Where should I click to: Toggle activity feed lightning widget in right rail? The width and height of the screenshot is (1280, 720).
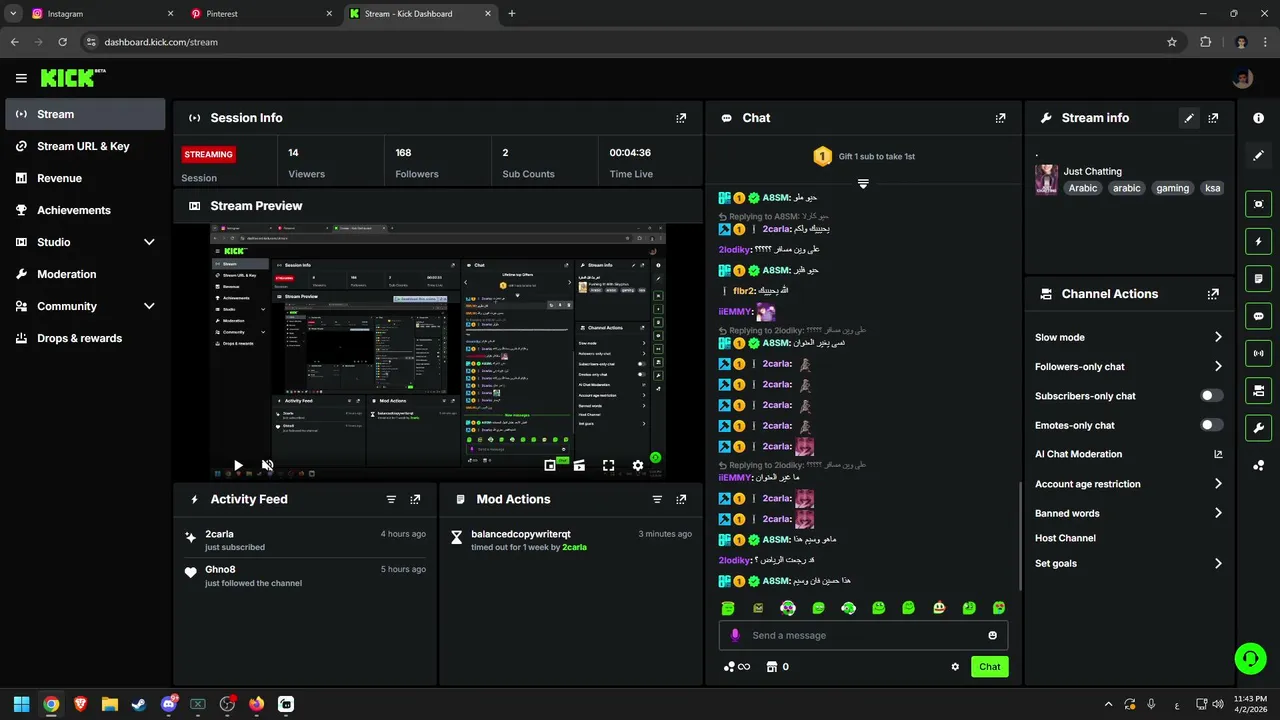[1258, 241]
